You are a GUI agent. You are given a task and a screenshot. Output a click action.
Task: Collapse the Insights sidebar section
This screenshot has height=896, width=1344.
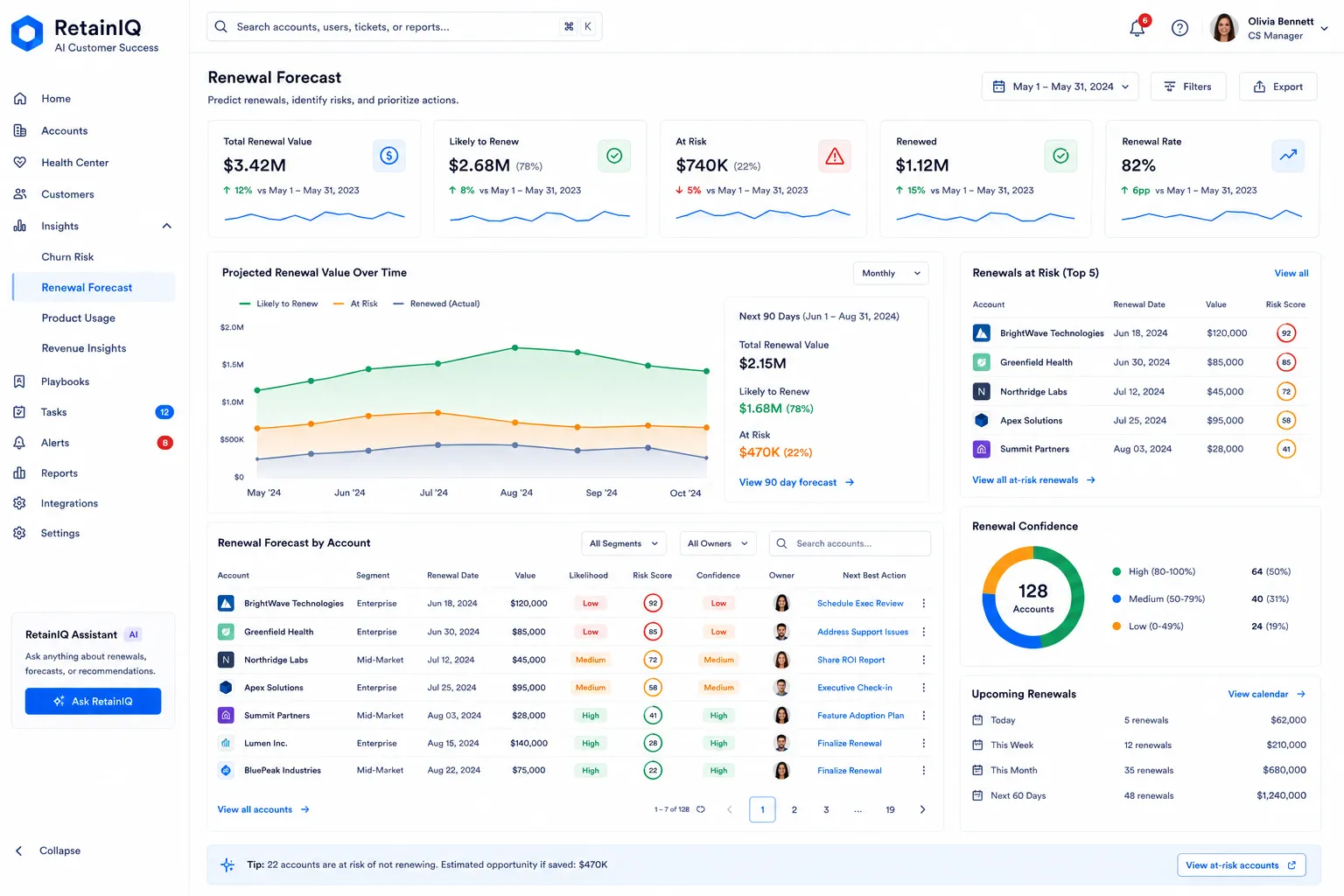(166, 227)
